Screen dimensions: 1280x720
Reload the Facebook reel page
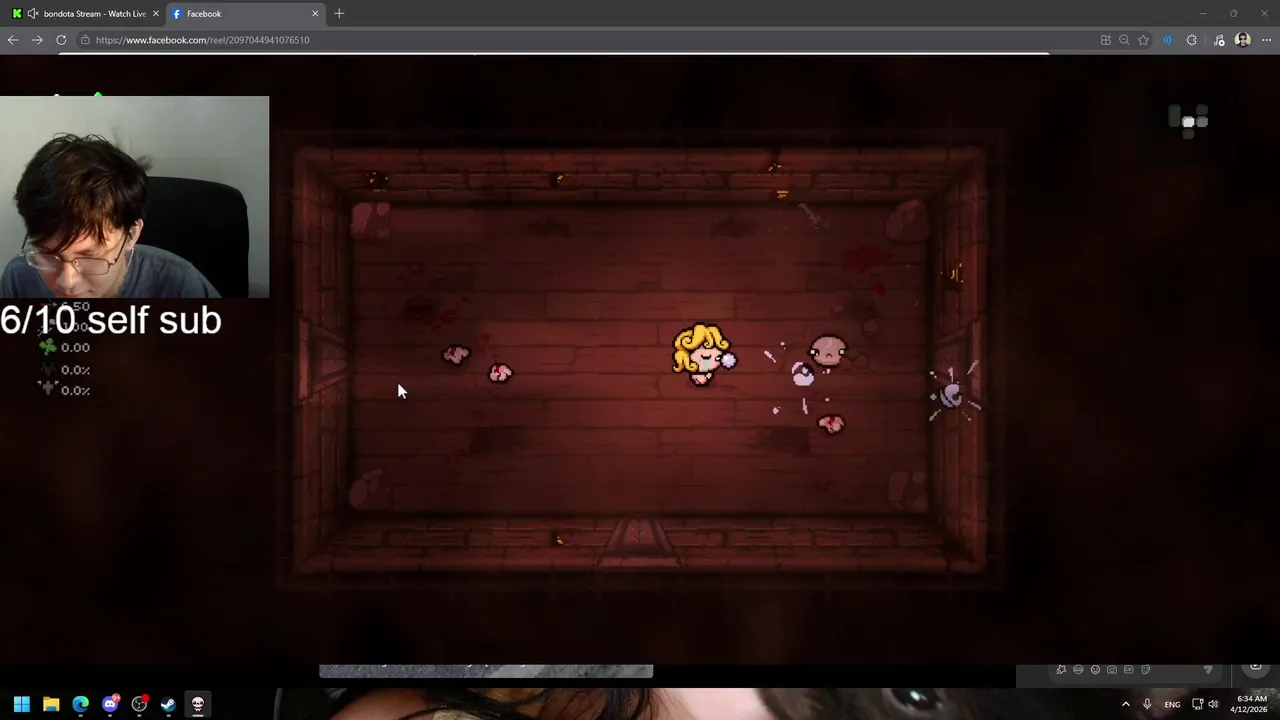61,40
